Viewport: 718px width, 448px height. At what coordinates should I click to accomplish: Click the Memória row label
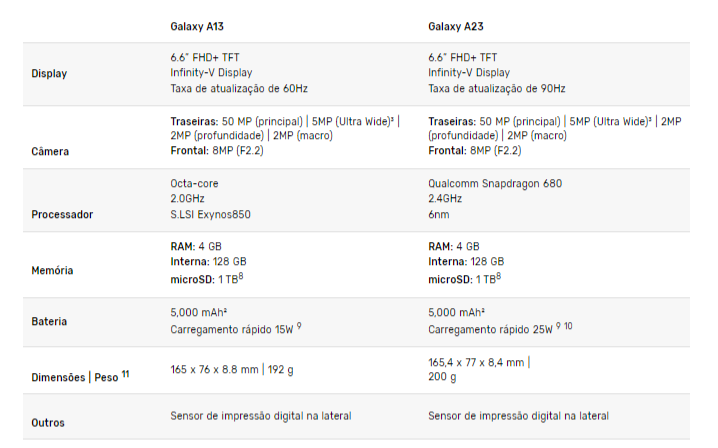[x=52, y=271]
